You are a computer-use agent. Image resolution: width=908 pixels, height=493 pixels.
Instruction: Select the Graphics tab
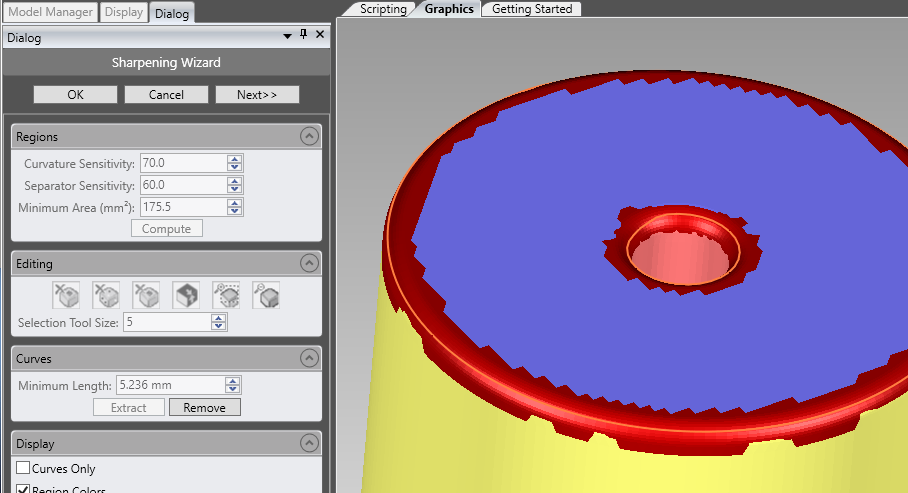449,9
